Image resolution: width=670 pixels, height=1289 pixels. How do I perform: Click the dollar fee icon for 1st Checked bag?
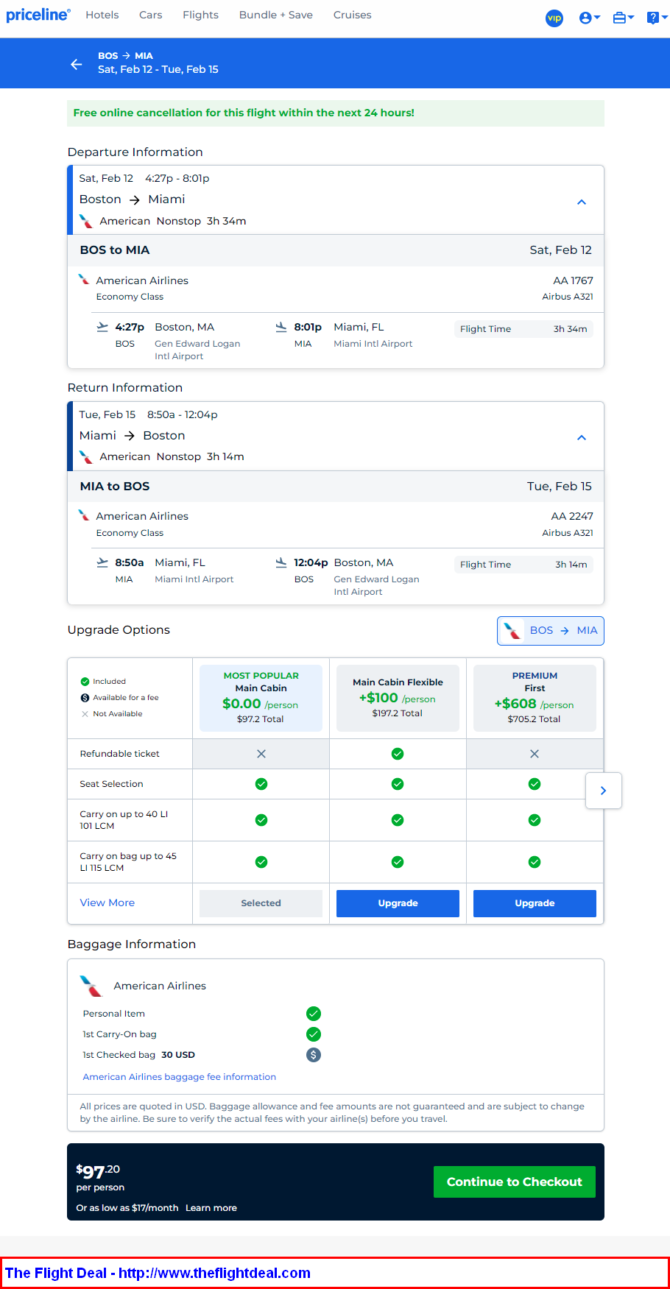(313, 1054)
